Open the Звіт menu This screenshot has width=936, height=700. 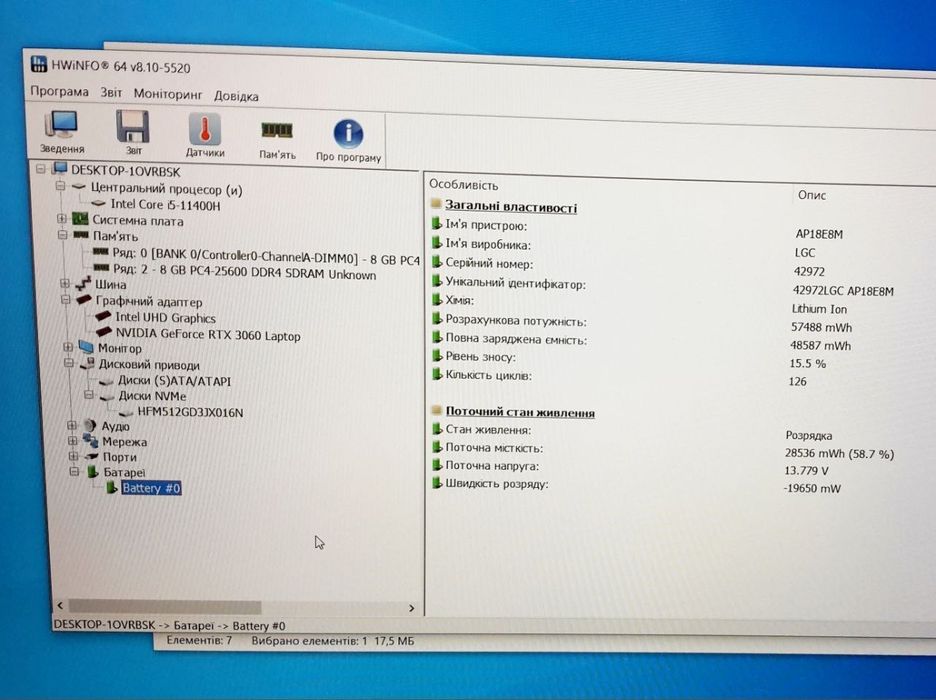pyautogui.click(x=111, y=92)
